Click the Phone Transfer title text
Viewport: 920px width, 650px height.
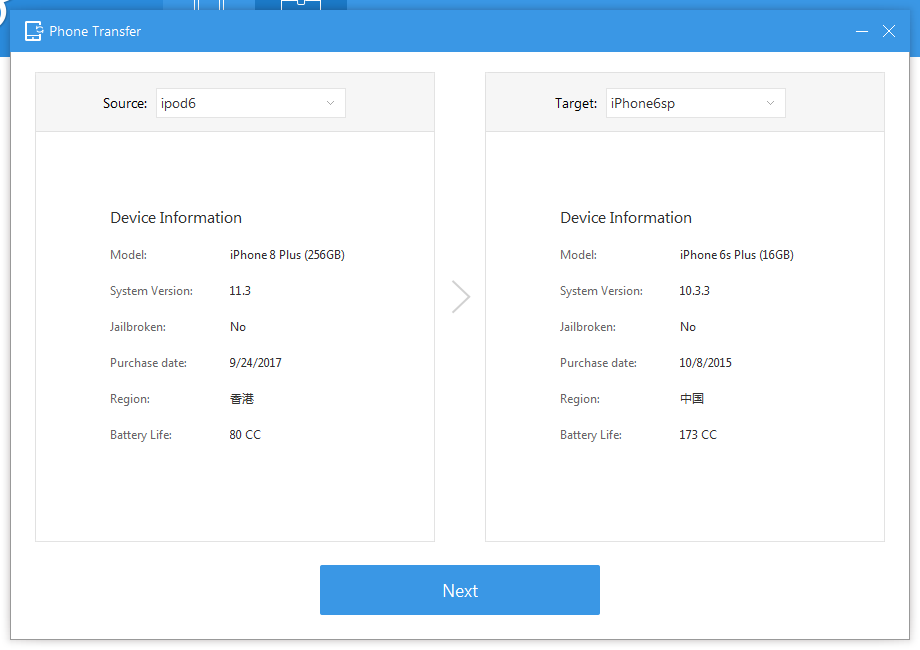coord(95,31)
